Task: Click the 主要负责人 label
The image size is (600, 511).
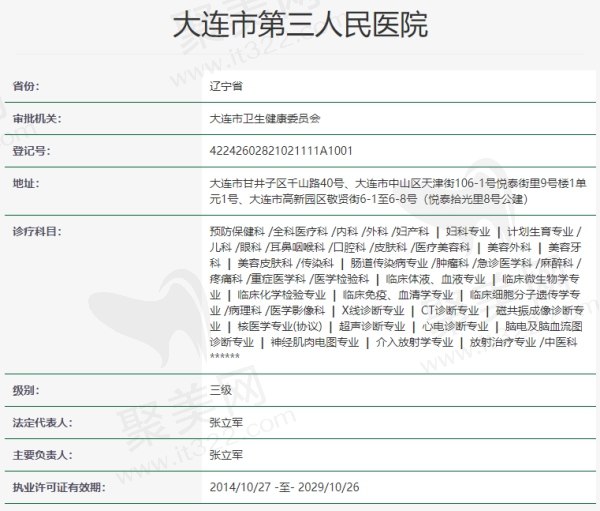Action: pos(42,455)
